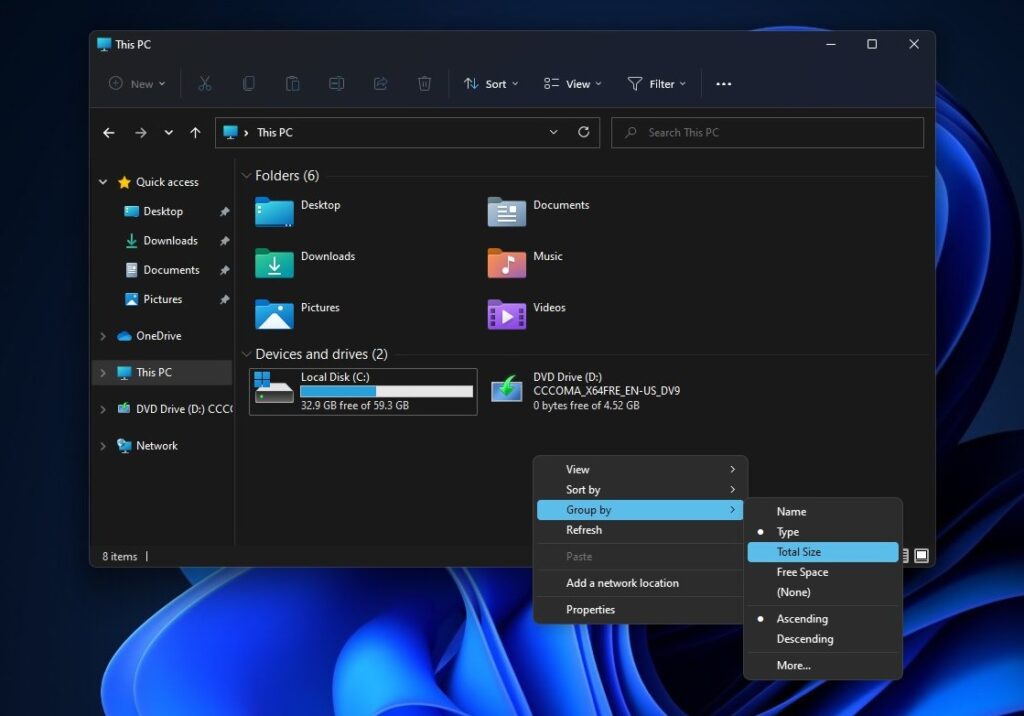Click the Delete icon in the command bar
This screenshot has width=1024, height=716.
coord(424,84)
